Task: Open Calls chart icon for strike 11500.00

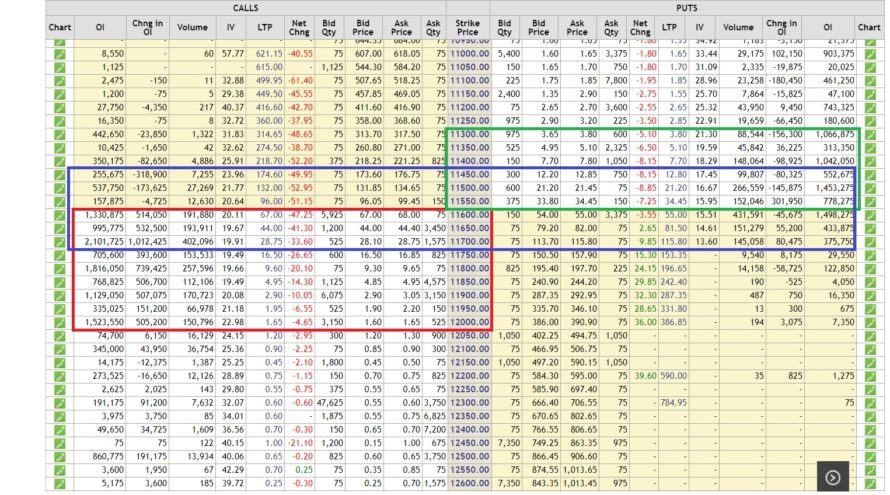Action: (x=60, y=188)
